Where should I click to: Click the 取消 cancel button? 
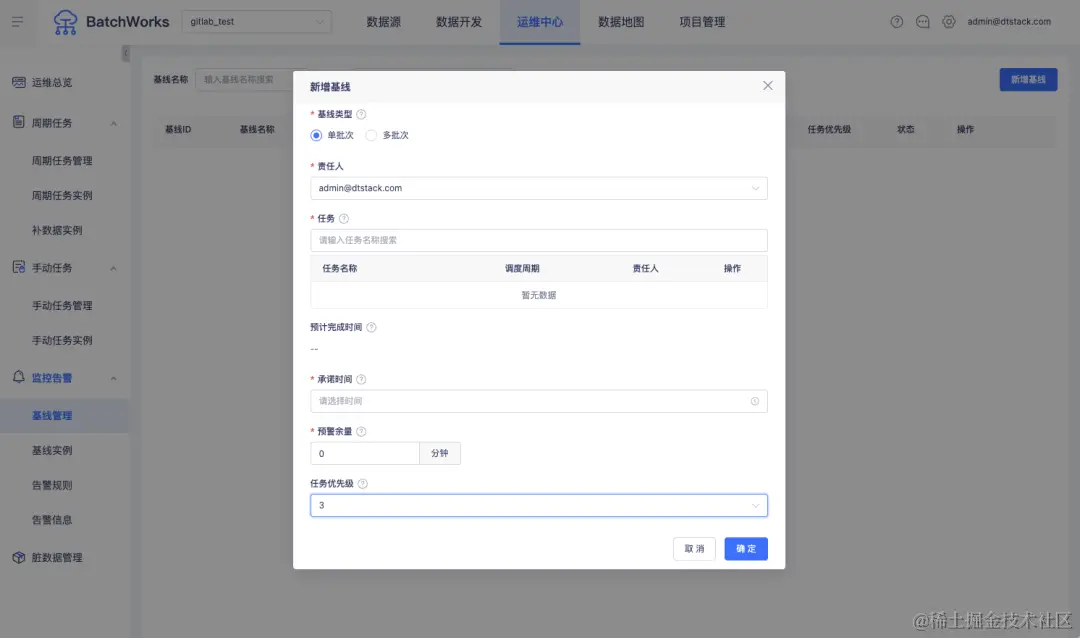click(x=694, y=549)
